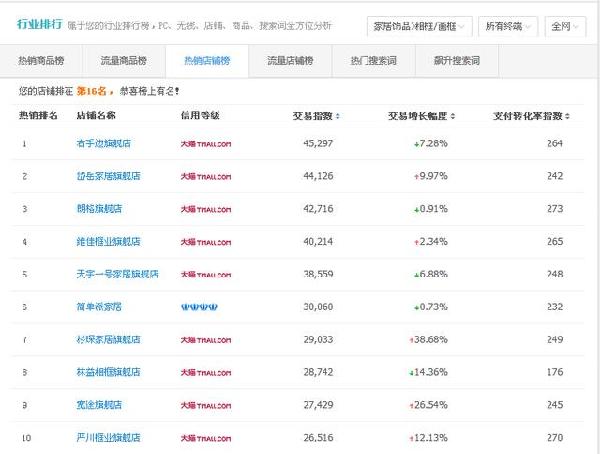Open shop link 艳佳框业旗舰店

(108, 242)
